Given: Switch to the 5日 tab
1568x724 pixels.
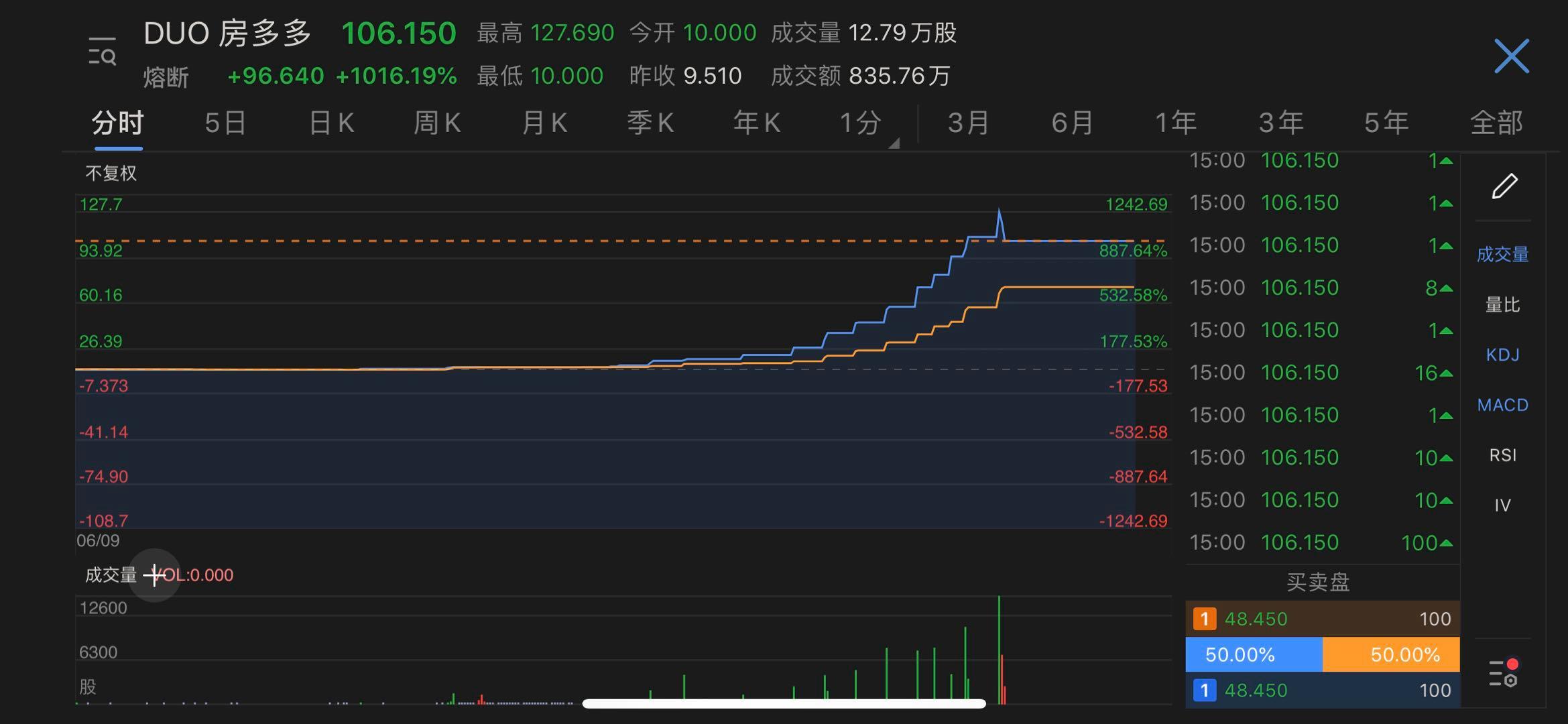Looking at the screenshot, I should click(x=225, y=123).
